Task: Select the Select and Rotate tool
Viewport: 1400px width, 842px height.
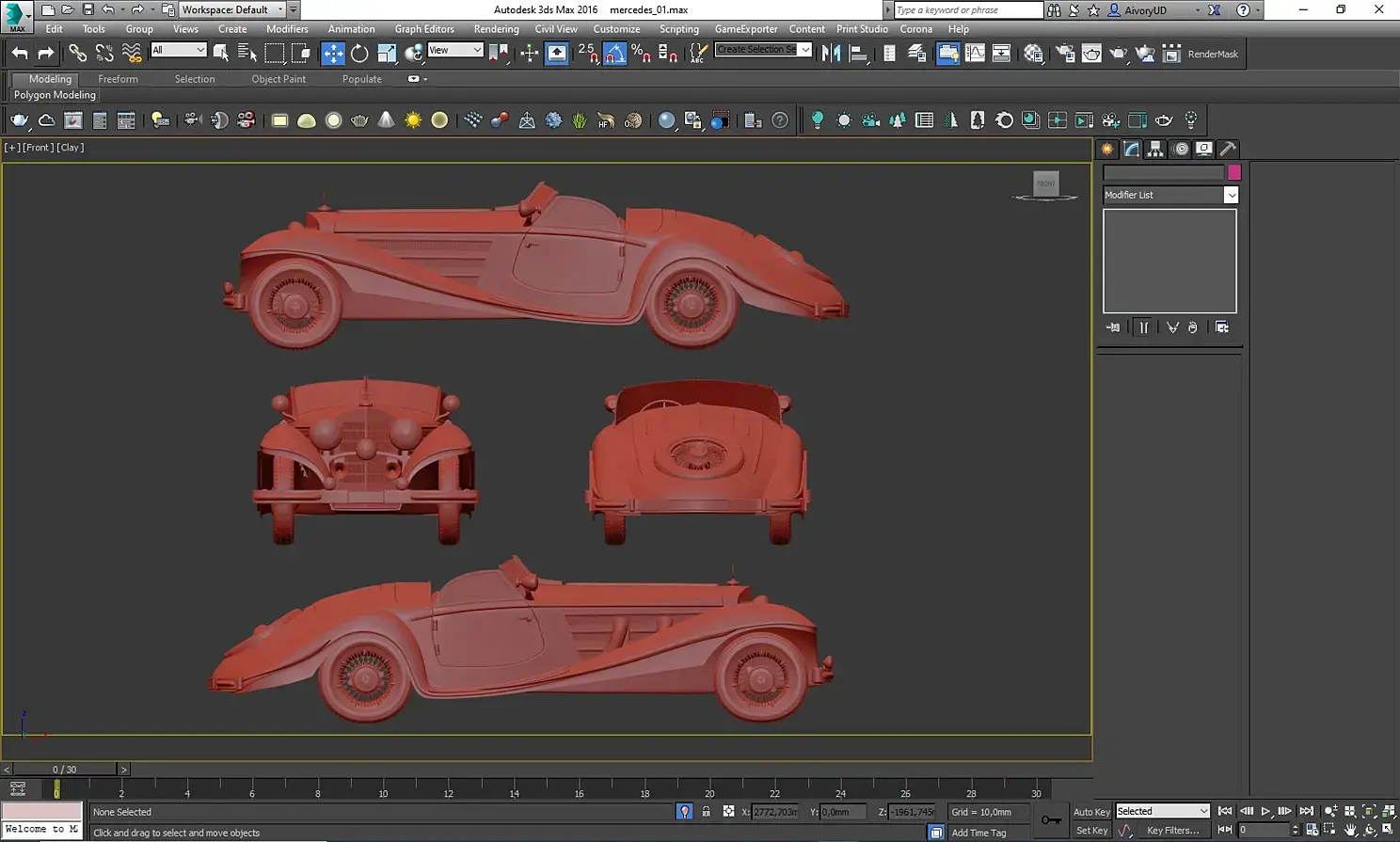Action: [x=359, y=54]
